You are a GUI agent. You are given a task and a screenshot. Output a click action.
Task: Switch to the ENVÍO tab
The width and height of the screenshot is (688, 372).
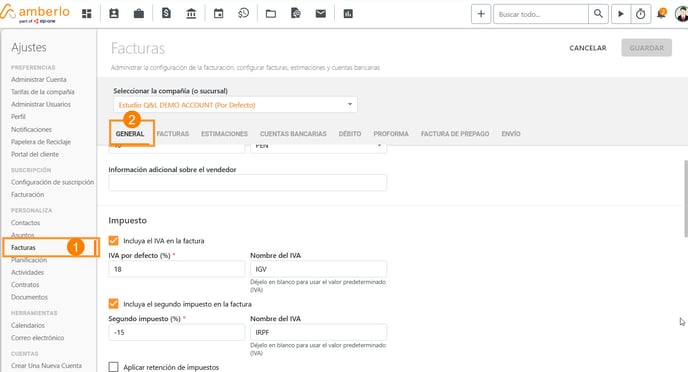511,134
